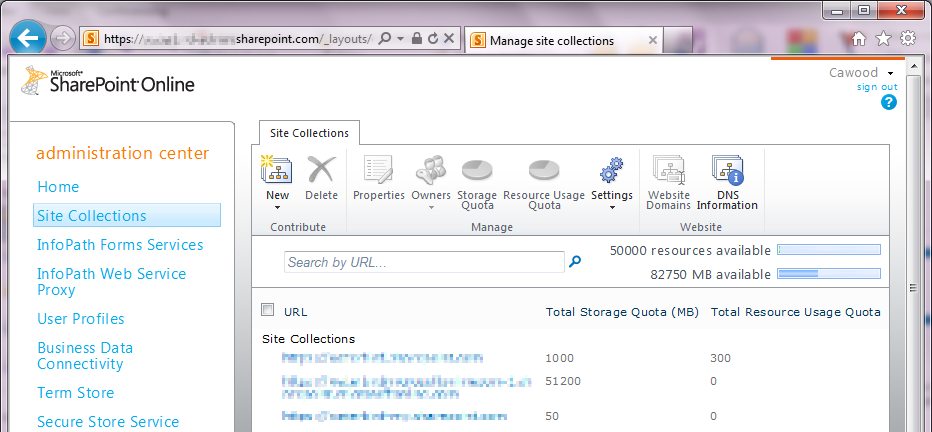Open the Storage Quota pie icon
This screenshot has height=432, width=932.
coord(477,171)
